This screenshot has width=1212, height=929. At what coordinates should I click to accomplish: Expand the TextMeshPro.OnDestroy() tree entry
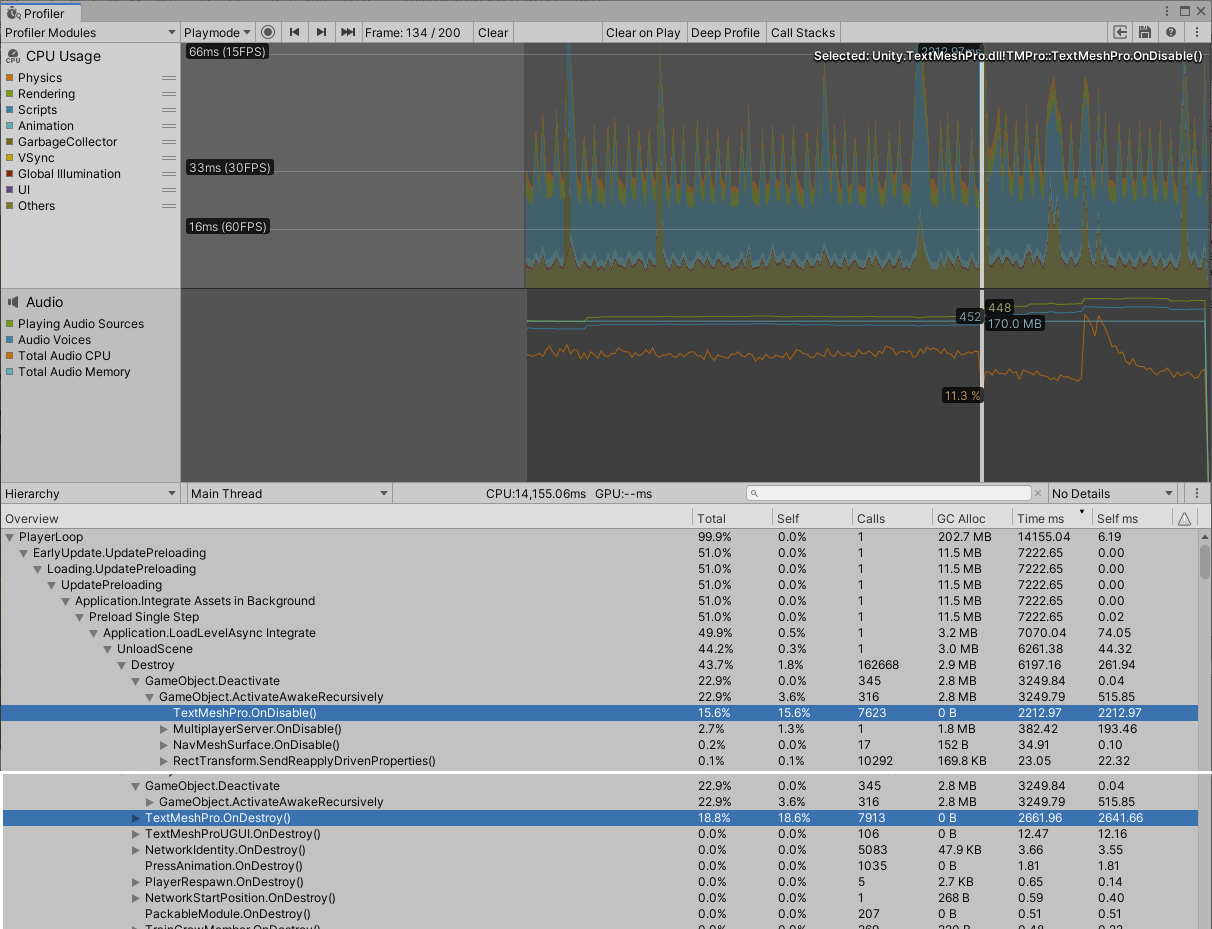[x=136, y=817]
